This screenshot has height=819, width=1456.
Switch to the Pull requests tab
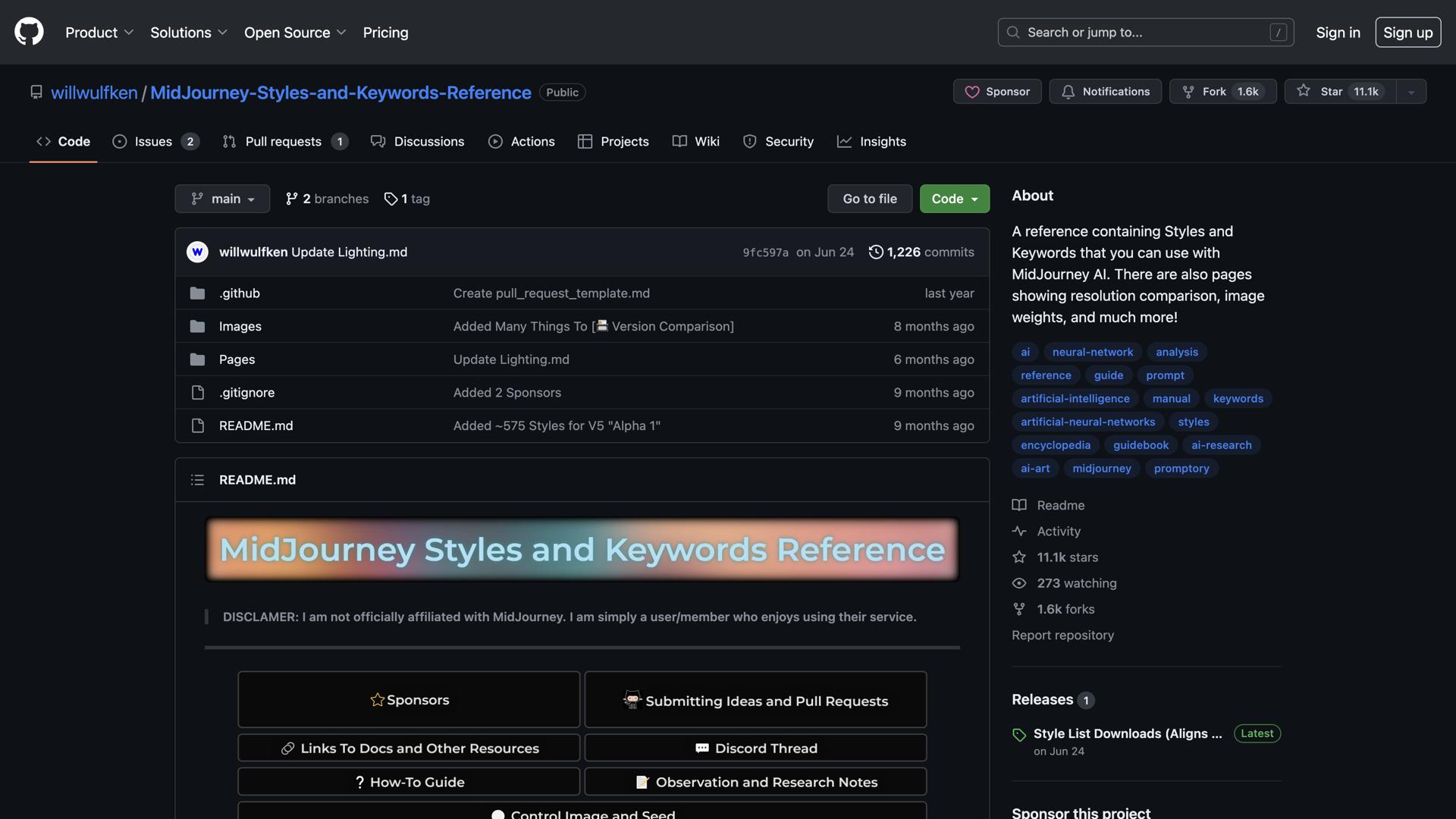tap(284, 141)
